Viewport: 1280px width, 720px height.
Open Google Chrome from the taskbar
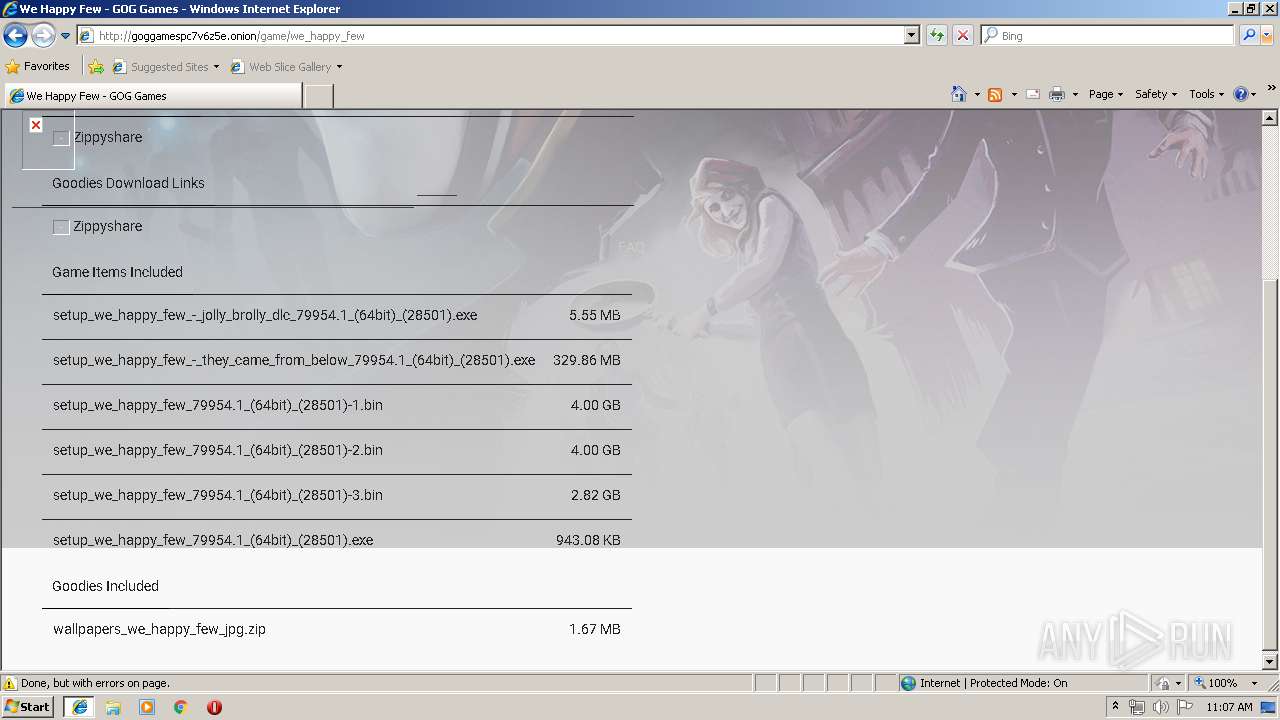click(180, 707)
